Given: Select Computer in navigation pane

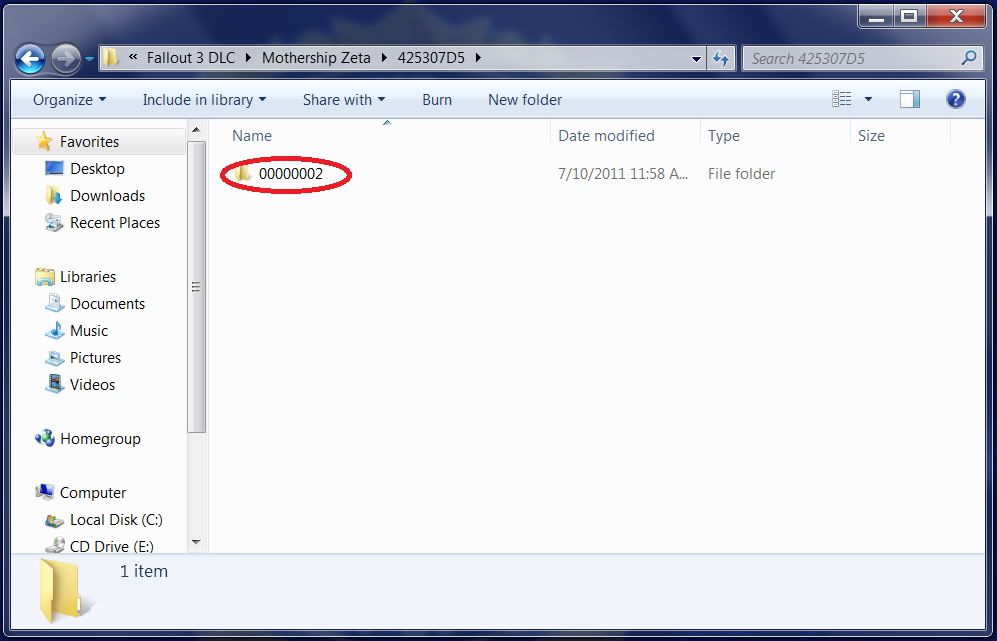Looking at the screenshot, I should coord(93,493).
